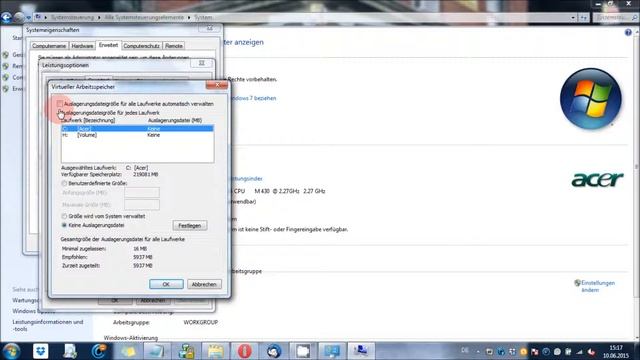Open the help question mark icon
This screenshot has height=360, width=640.
pos(628,33)
